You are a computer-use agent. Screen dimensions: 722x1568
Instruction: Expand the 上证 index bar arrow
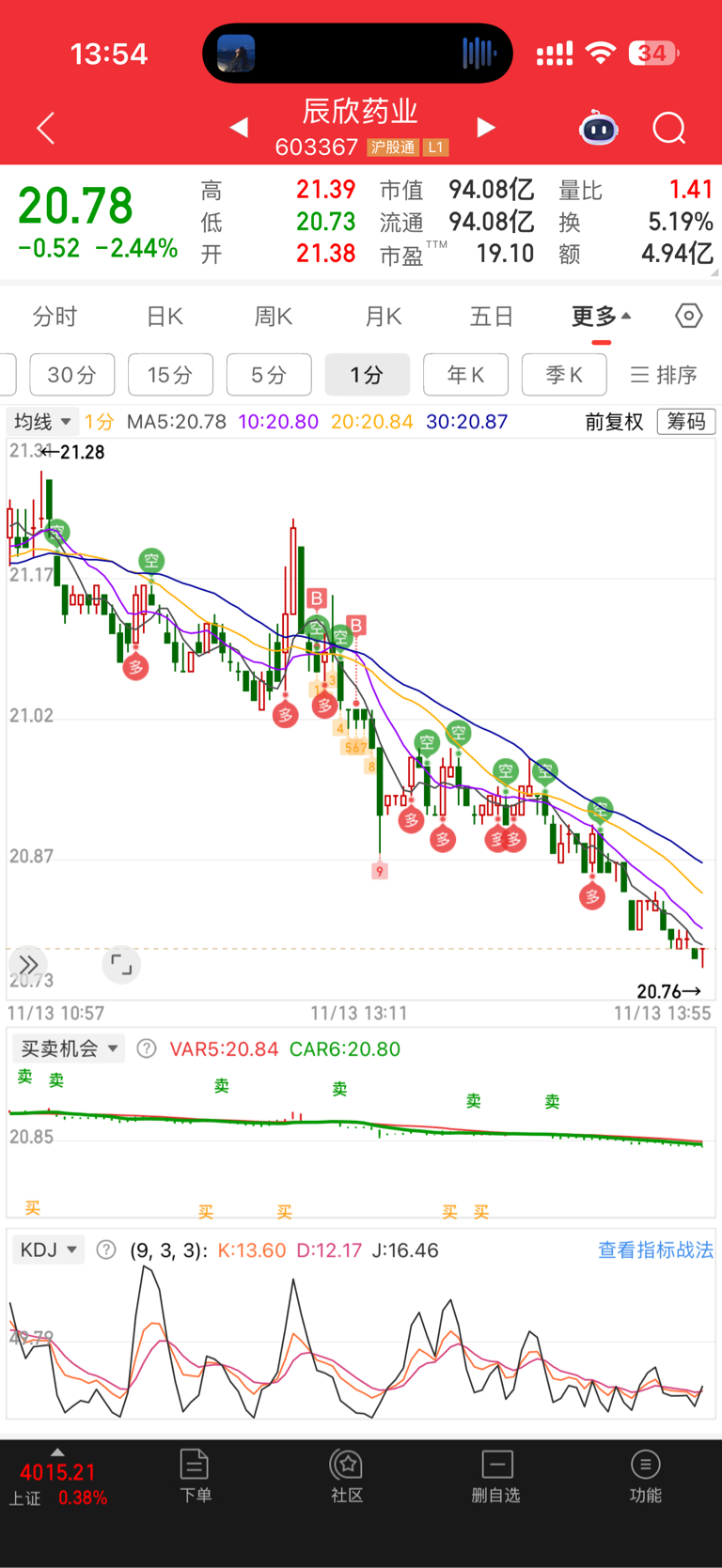pyautogui.click(x=57, y=1452)
